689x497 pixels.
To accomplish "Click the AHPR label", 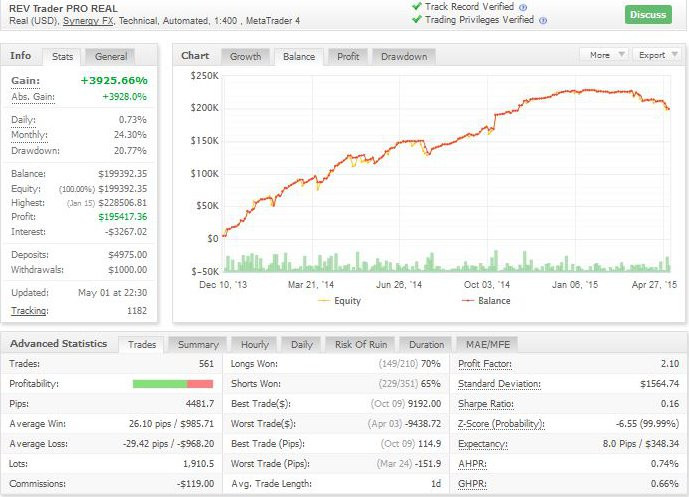I will coord(472,464).
